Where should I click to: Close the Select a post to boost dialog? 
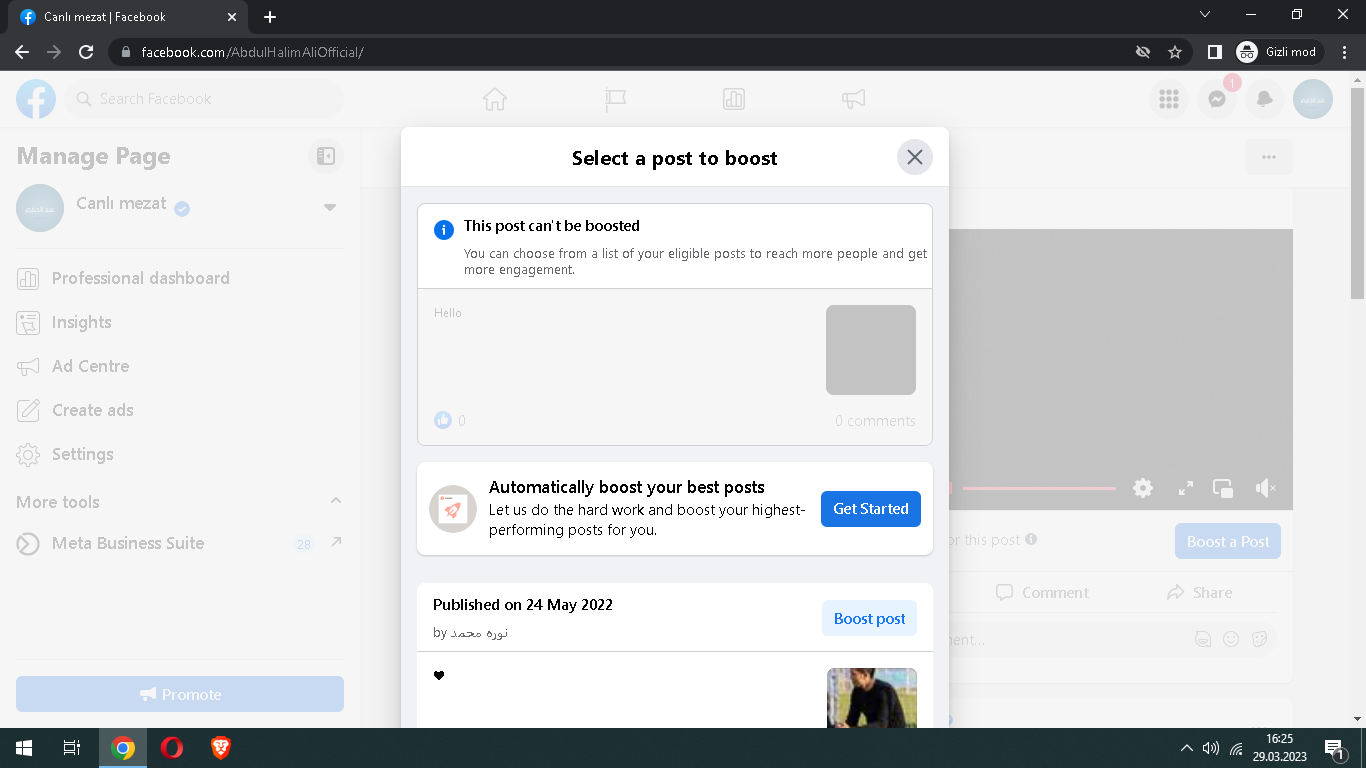coord(914,157)
